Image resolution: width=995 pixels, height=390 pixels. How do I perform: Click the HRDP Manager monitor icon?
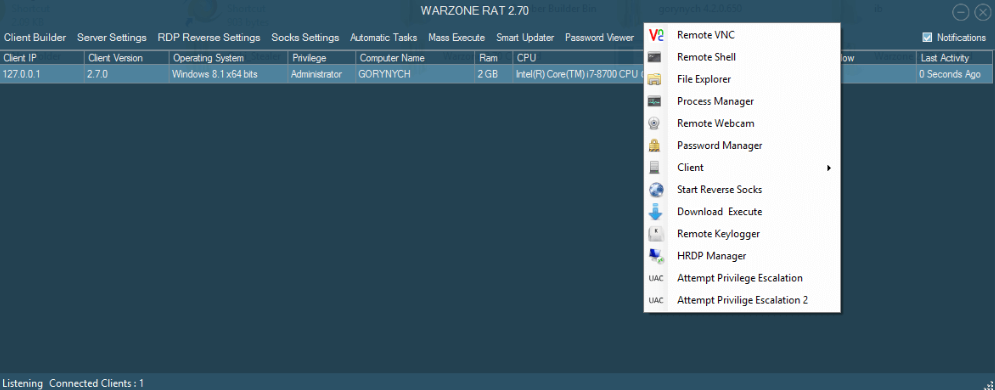(656, 256)
